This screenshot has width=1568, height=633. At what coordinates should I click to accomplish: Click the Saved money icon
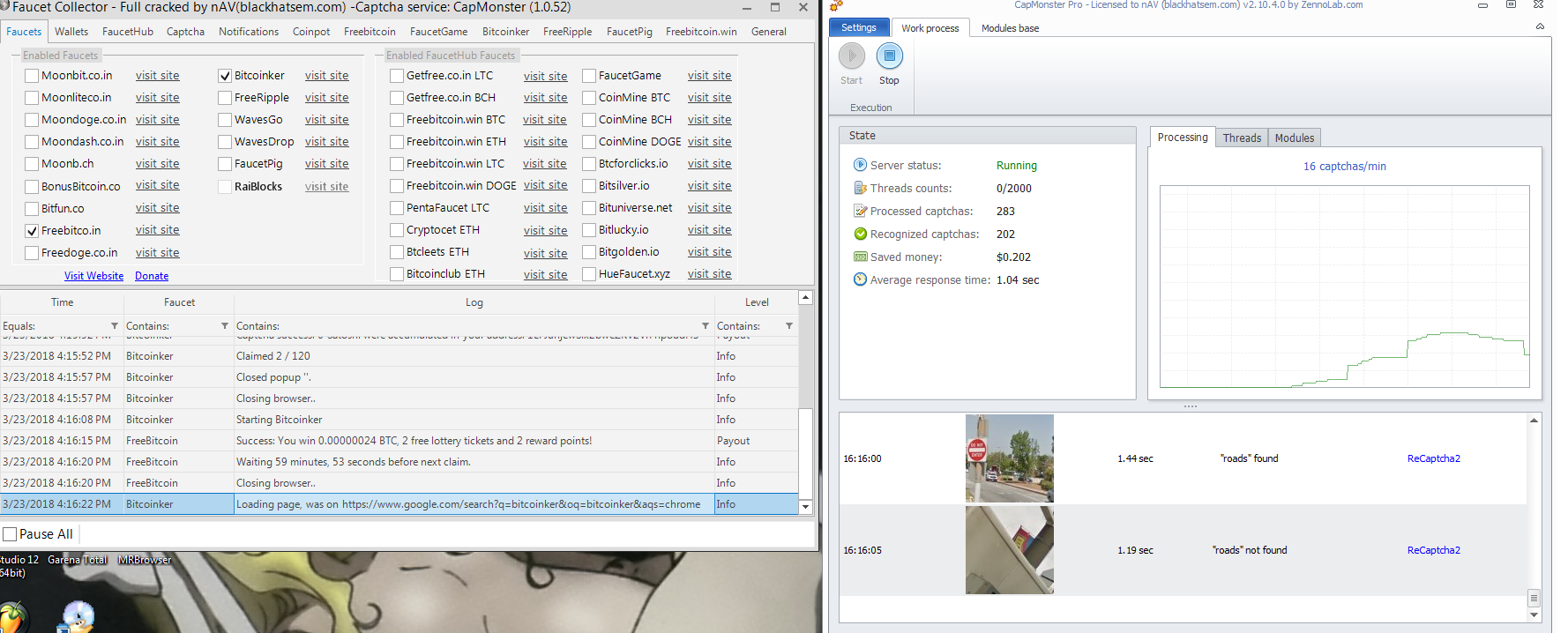pyautogui.click(x=860, y=257)
